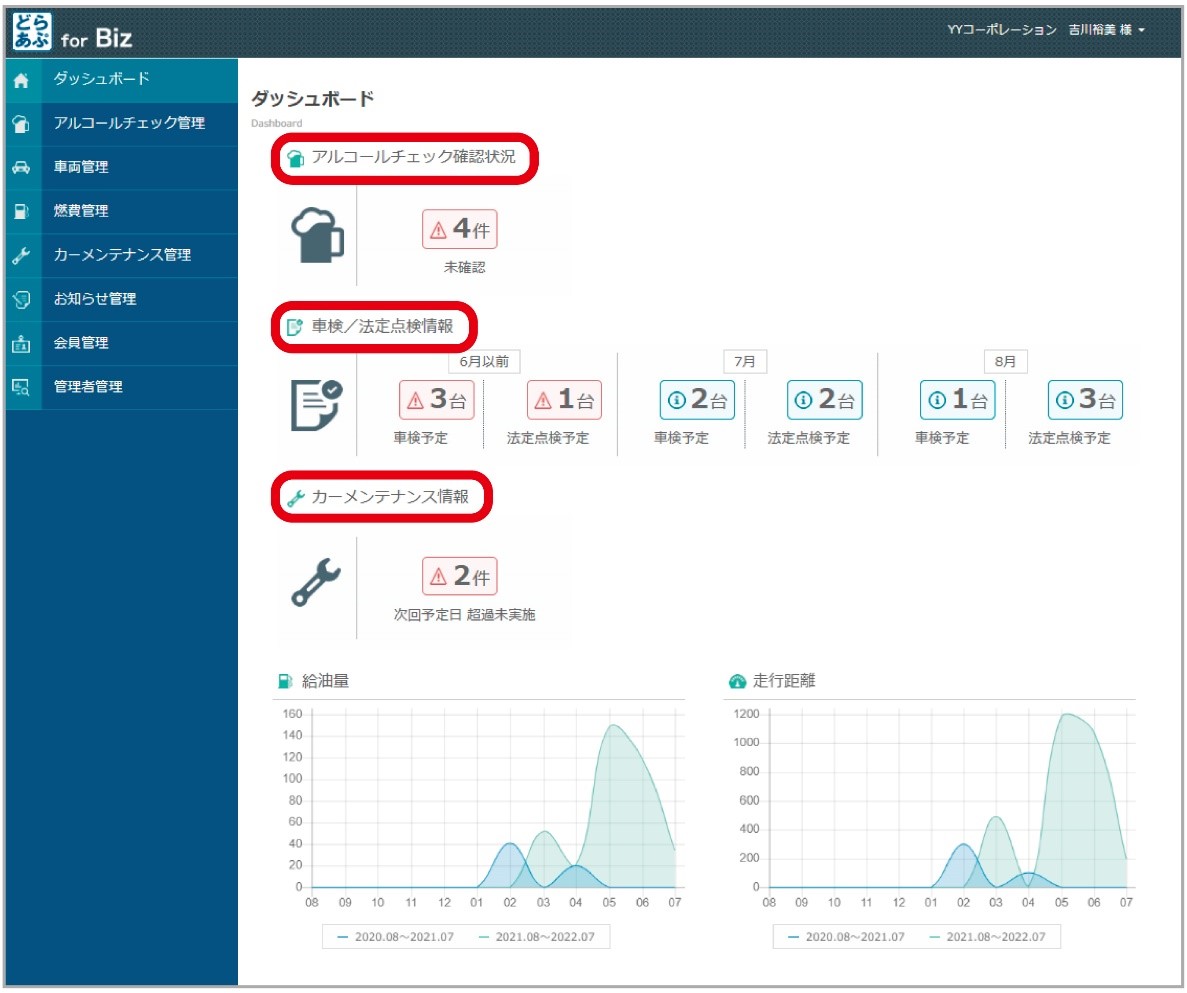Image resolution: width=1187 pixels, height=993 pixels.
Task: Click the 3台 法定点検予定 badge for 8月
Action: (1085, 400)
